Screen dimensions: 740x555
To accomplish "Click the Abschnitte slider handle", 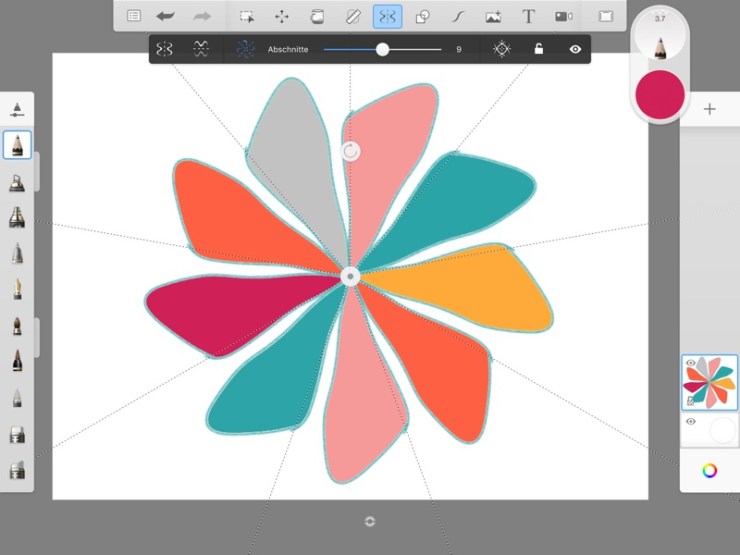I will tap(382, 49).
